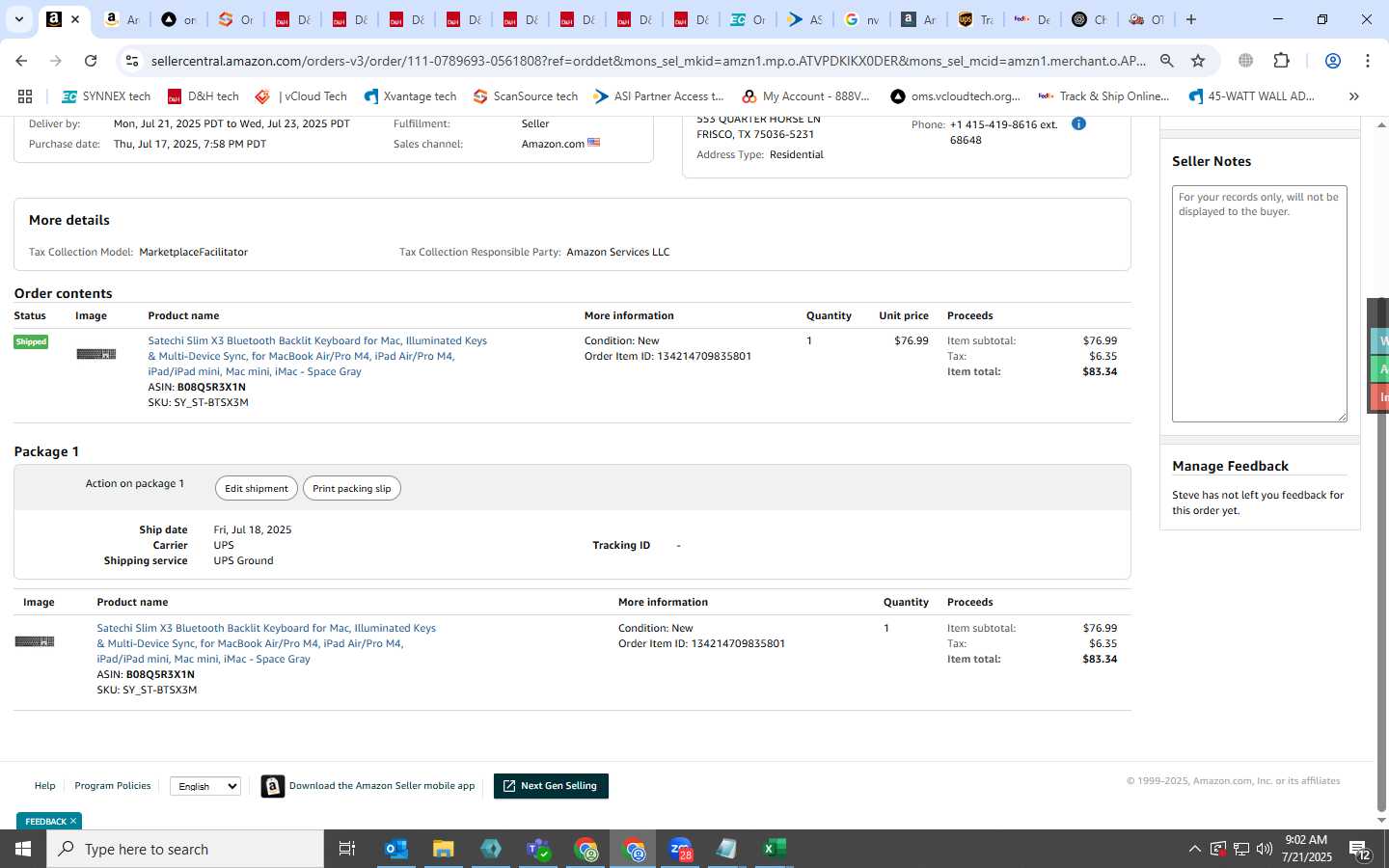1389x868 pixels.
Task: Open the SYNNEX tech bookmark
Action: (x=106, y=96)
